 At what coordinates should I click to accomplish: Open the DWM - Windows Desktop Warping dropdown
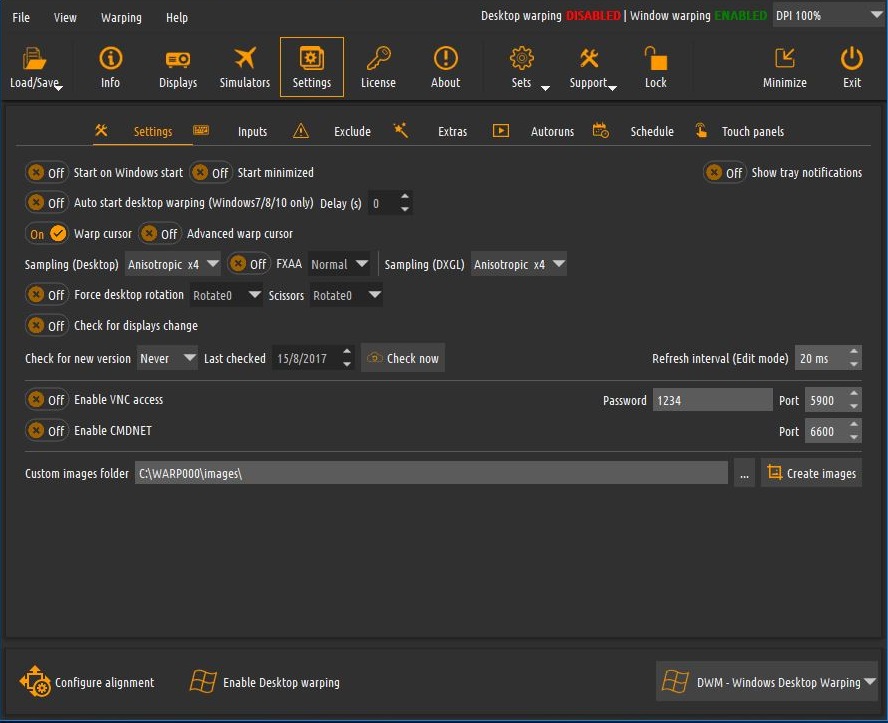point(767,682)
